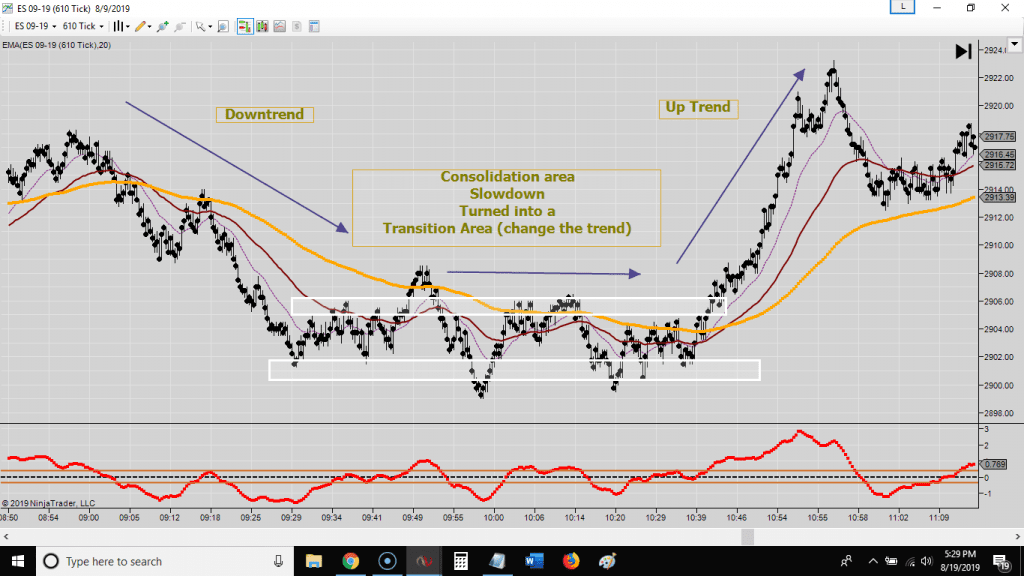Open the Windows Start menu
This screenshot has height=576, width=1024.
18,561
